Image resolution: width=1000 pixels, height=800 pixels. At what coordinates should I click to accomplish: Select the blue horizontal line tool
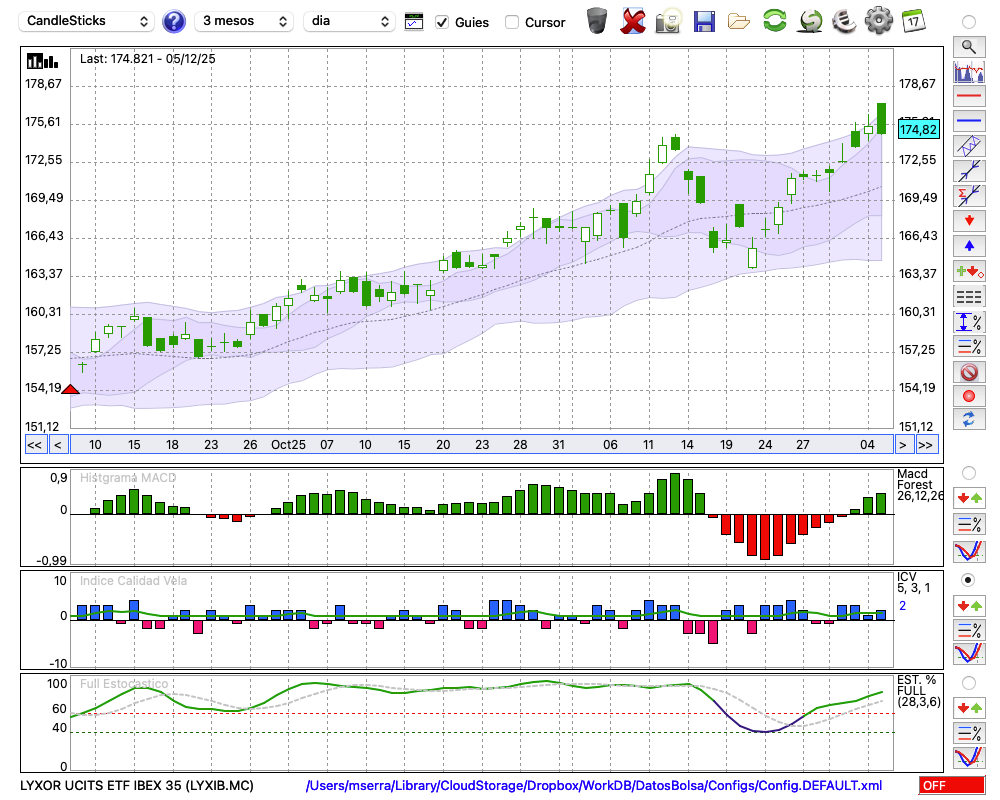tap(969, 121)
